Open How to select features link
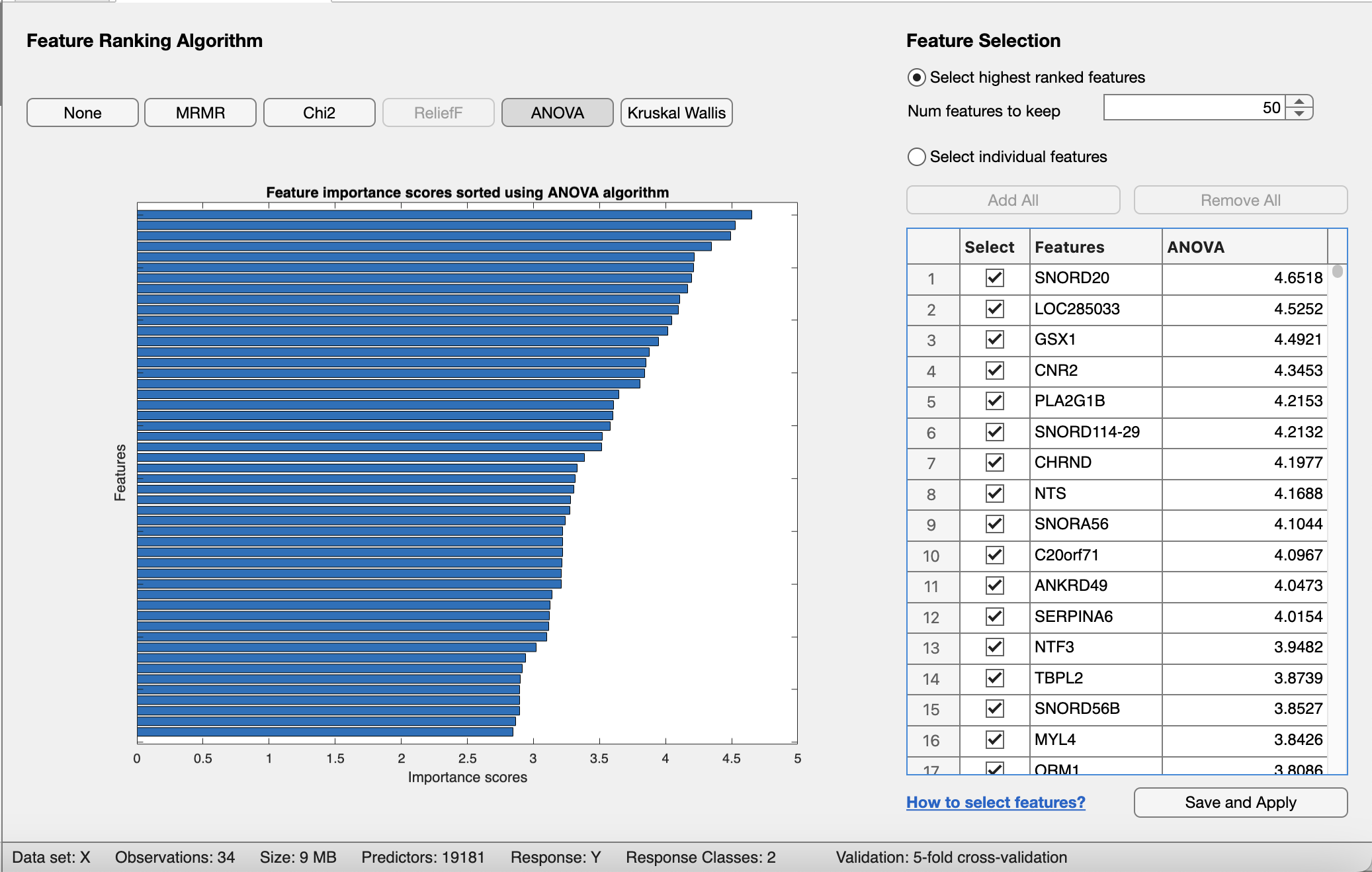 [x=996, y=803]
